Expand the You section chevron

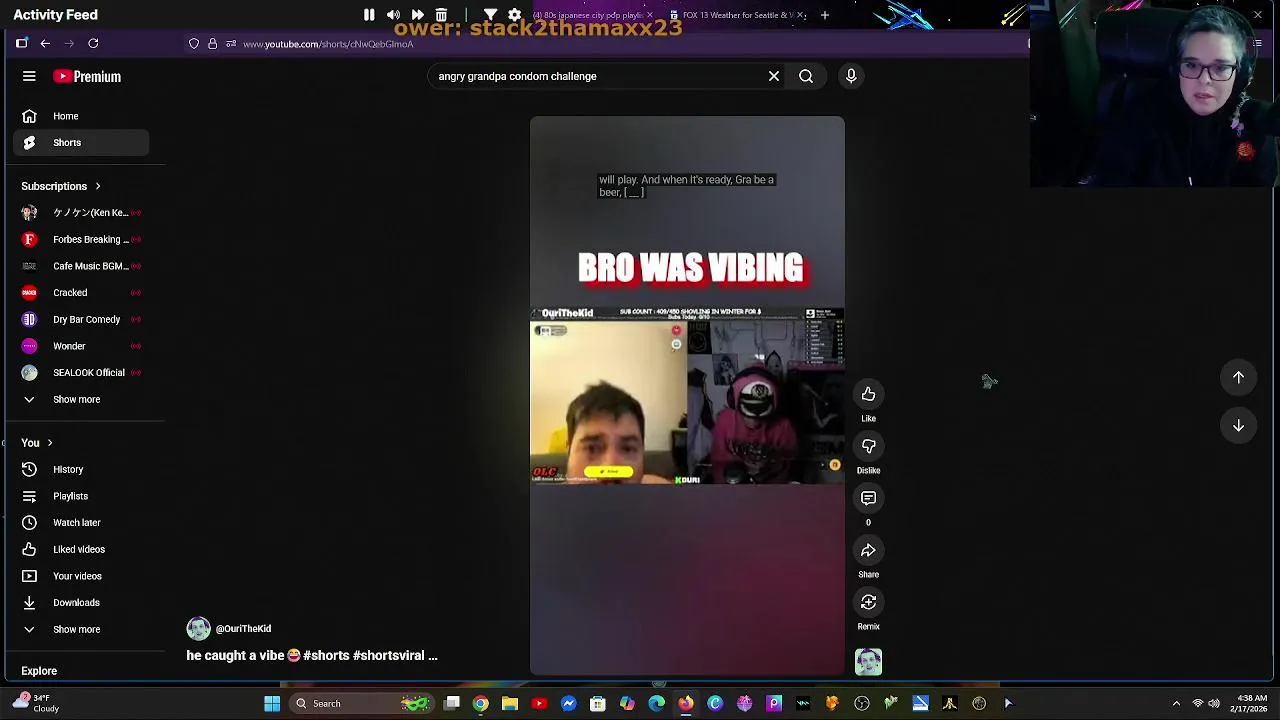pos(49,443)
